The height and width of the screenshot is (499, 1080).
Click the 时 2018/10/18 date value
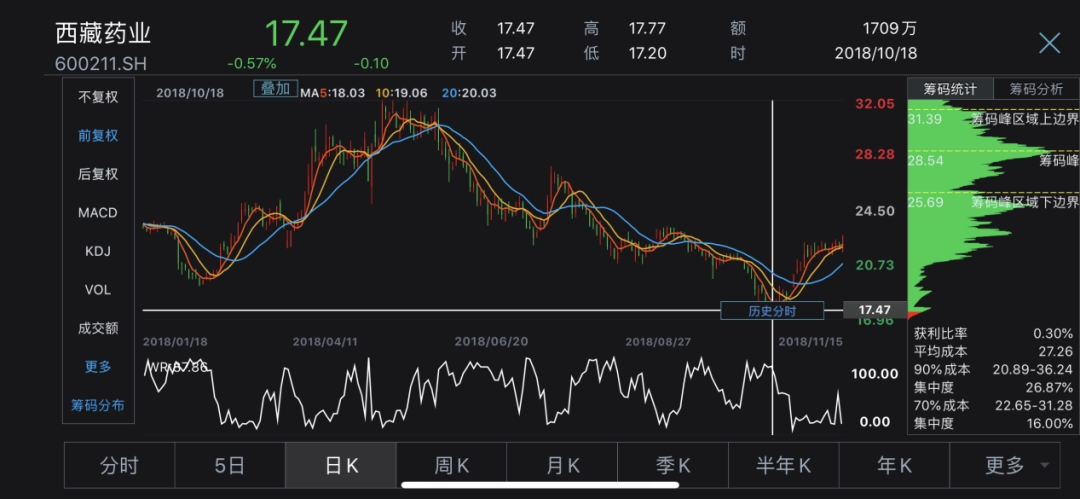click(875, 53)
